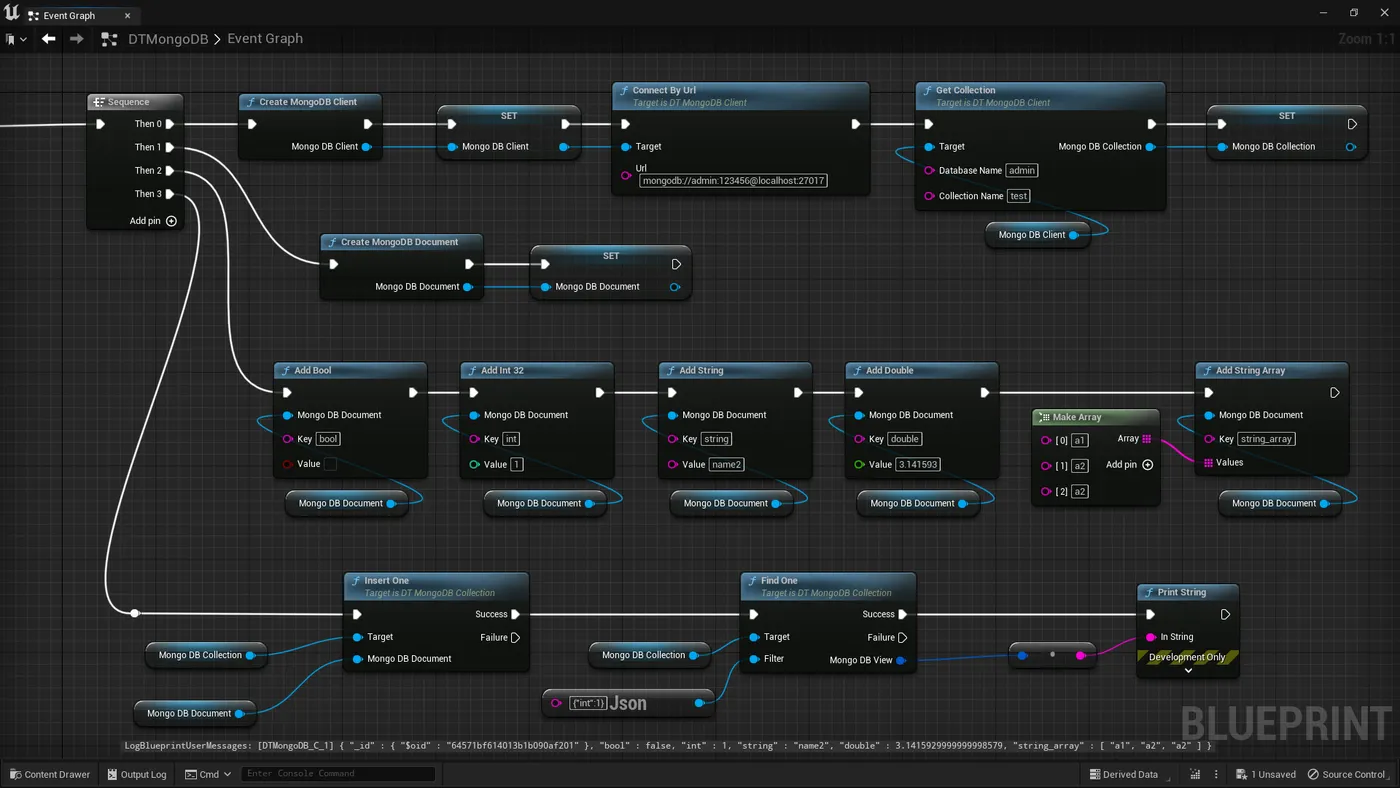Select the Find One node header
The height and width of the screenshot is (788, 1400).
tap(828, 586)
